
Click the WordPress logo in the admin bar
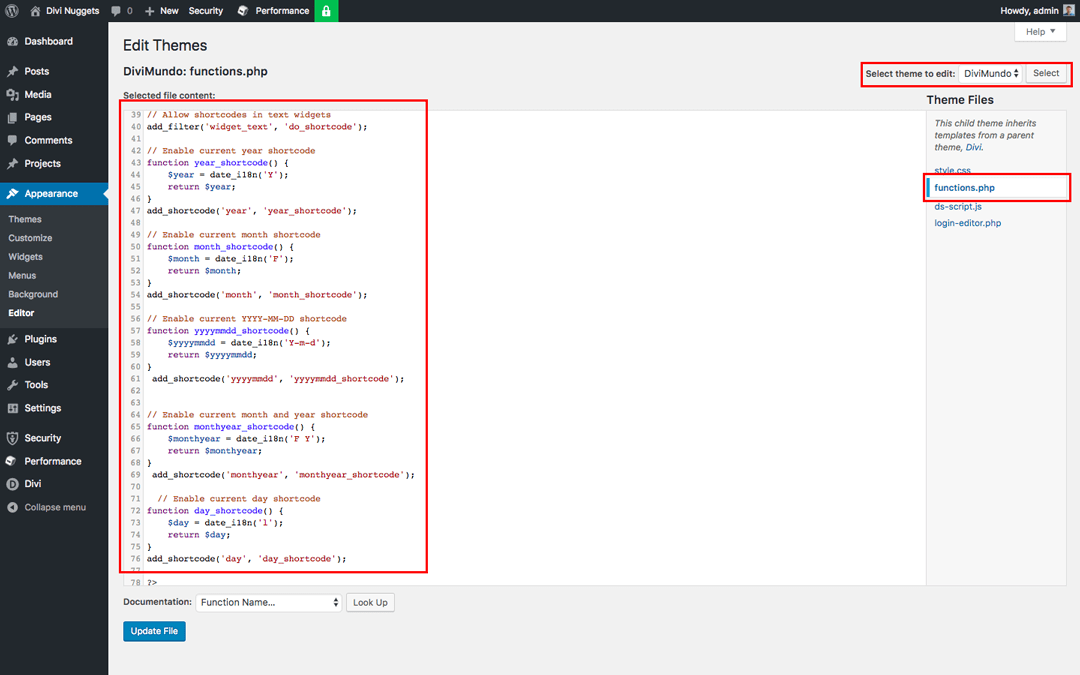11,11
